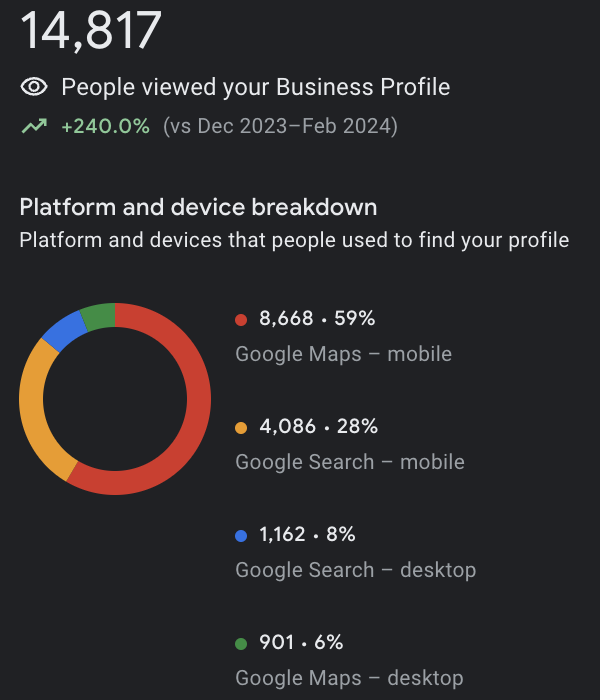This screenshot has height=700, width=600.
Task: Select the blue segment of the donut chart
Action: [x=63, y=330]
